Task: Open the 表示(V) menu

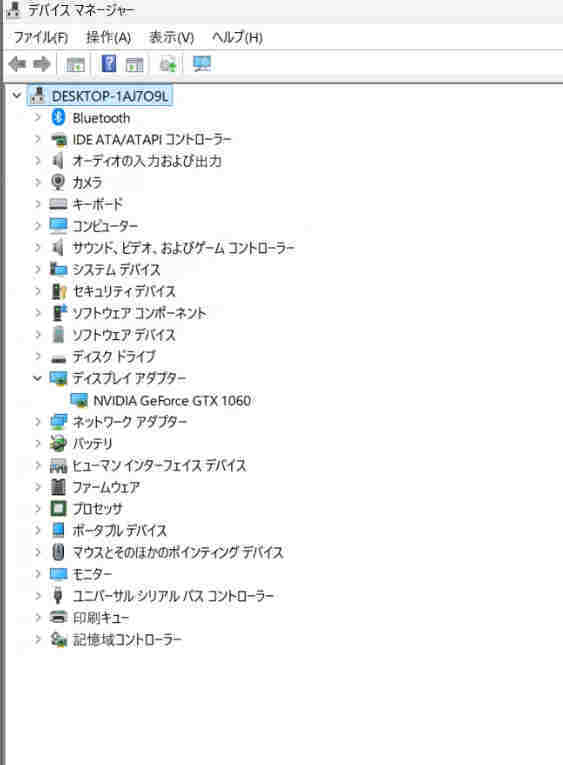Action: coord(171,37)
